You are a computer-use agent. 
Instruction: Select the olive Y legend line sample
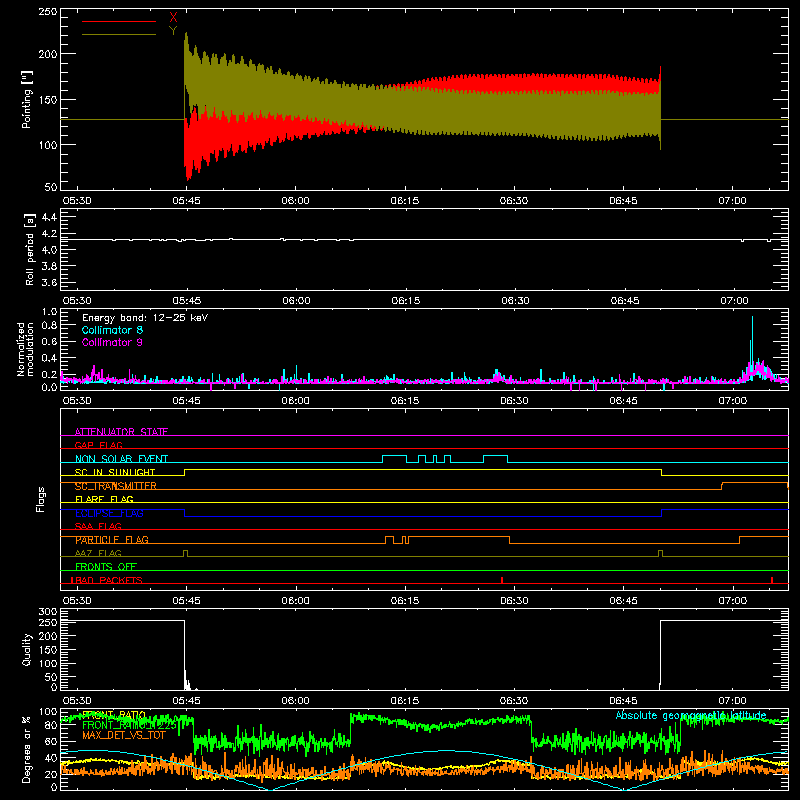coord(119,34)
